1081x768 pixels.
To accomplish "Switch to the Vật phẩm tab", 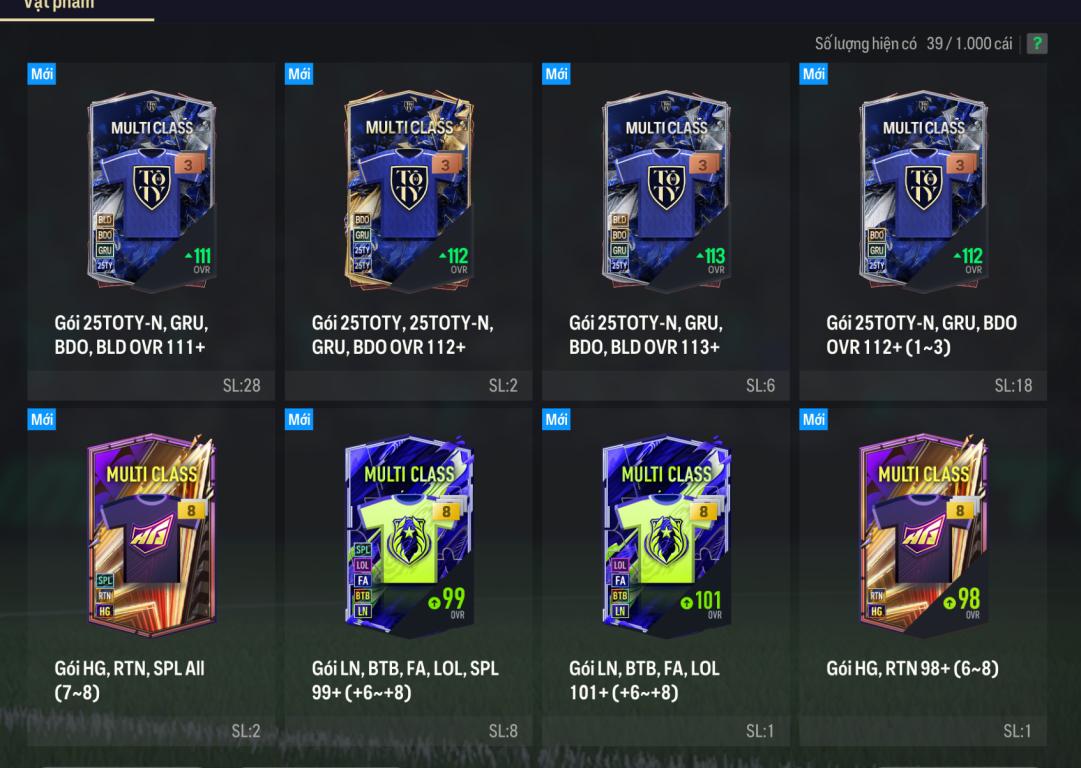I will tap(59, 6).
